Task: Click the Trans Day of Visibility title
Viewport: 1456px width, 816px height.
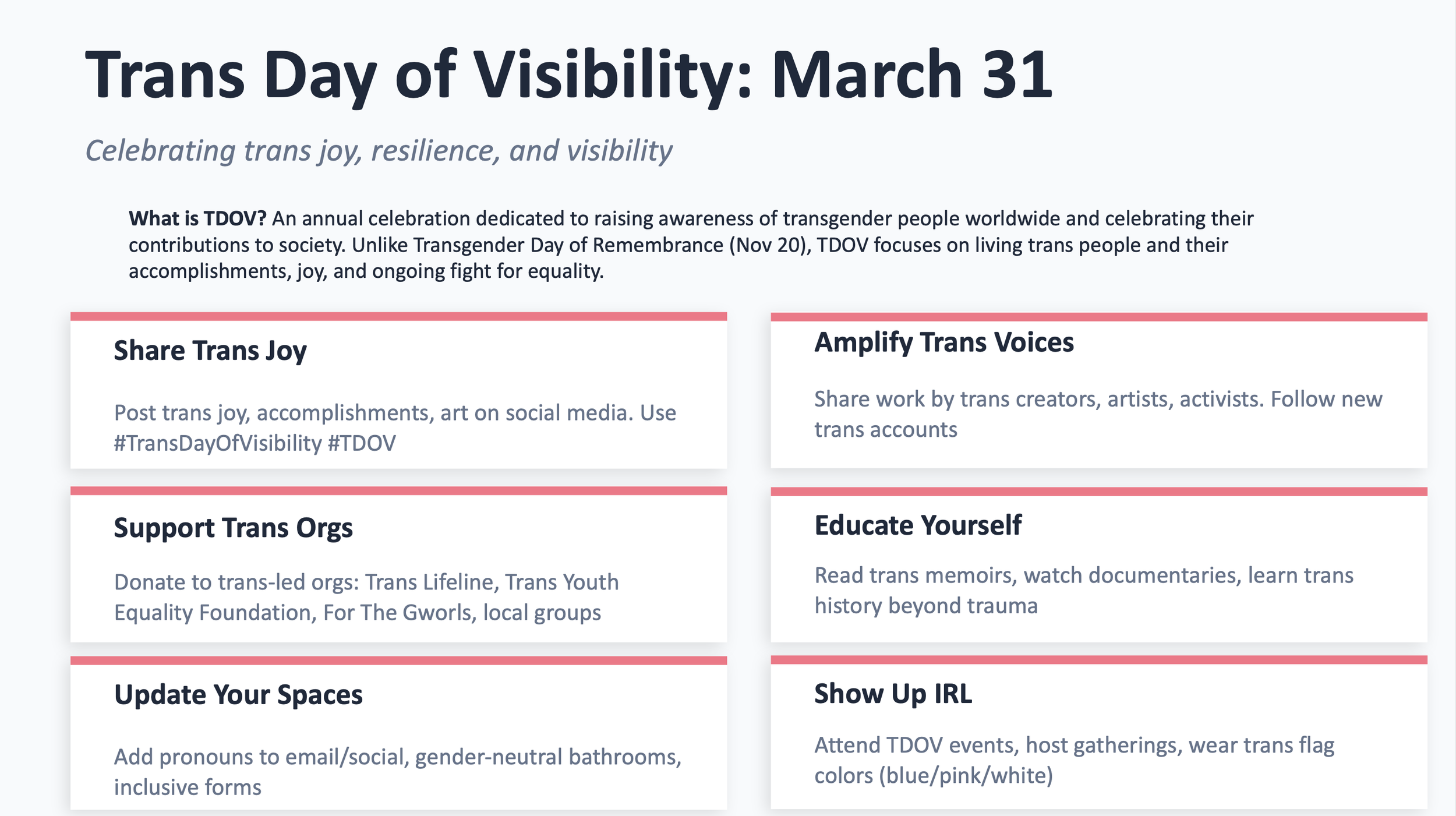Action: coord(568,76)
